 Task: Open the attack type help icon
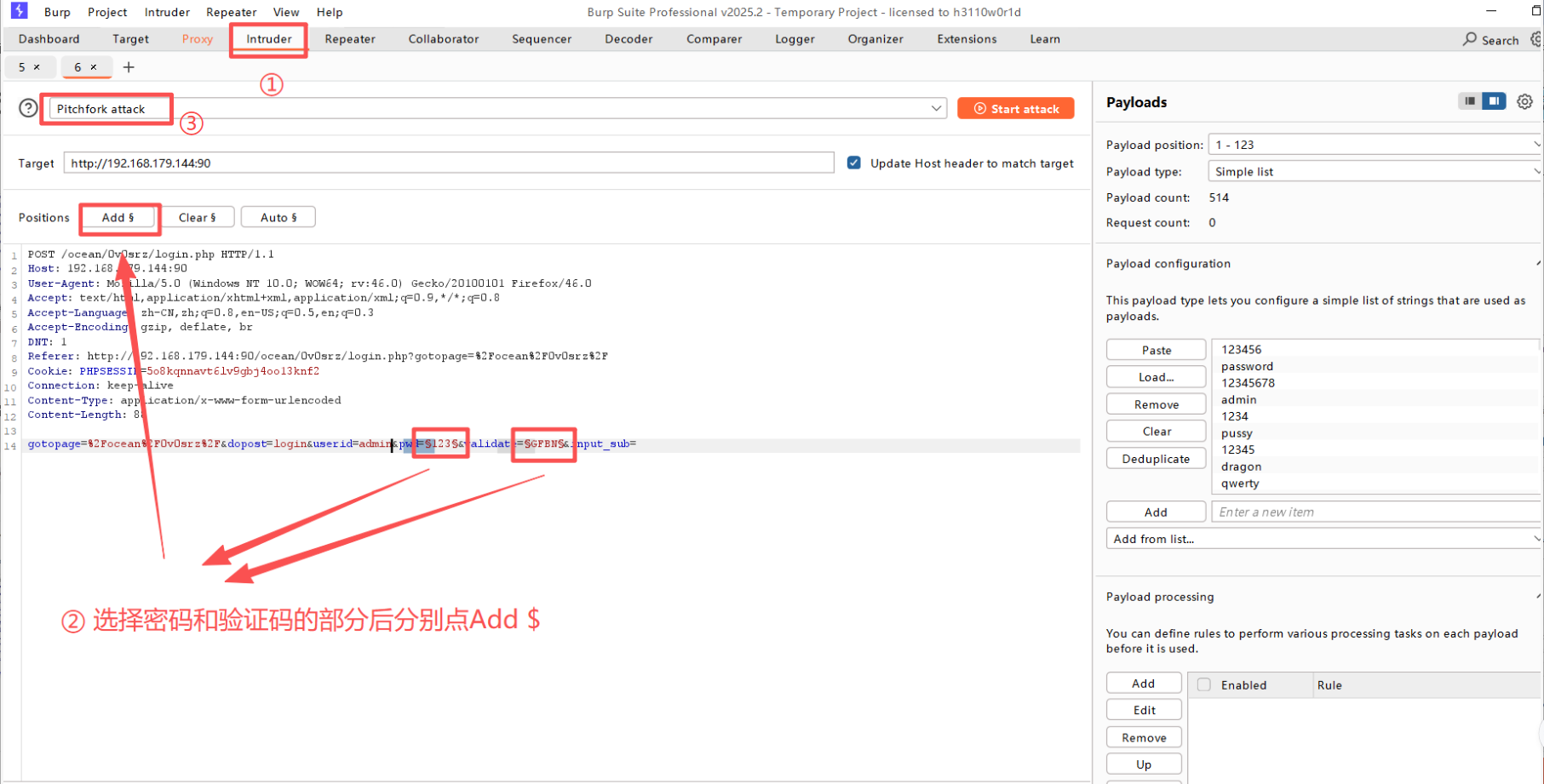[x=28, y=108]
